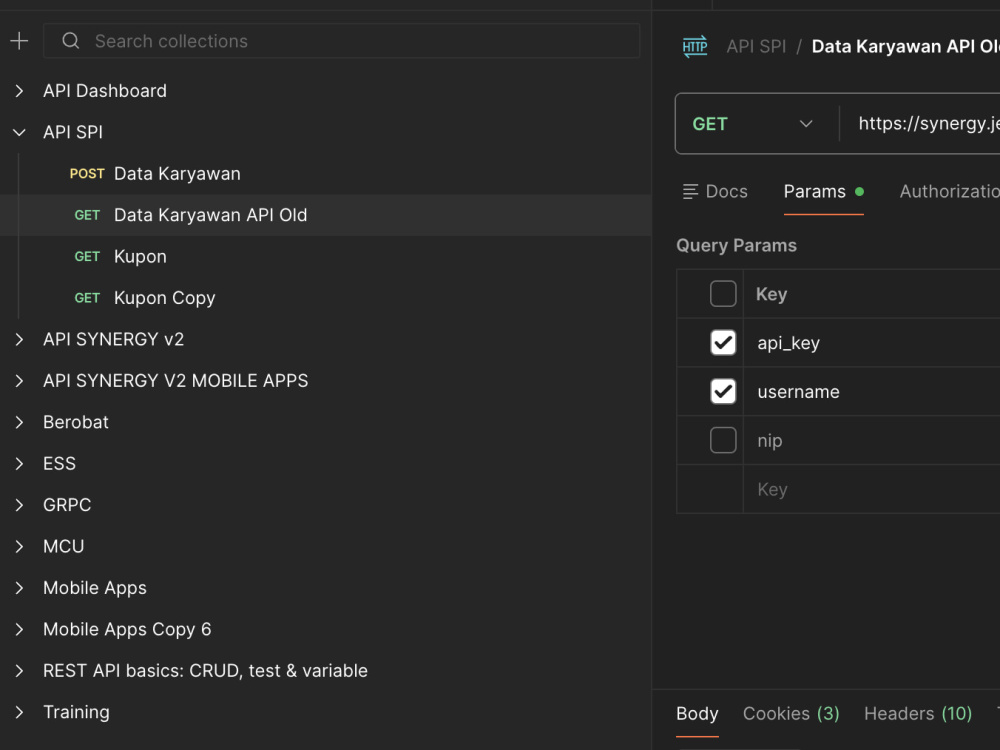
Task: Expand the MCU collection
Action: [x=19, y=547]
